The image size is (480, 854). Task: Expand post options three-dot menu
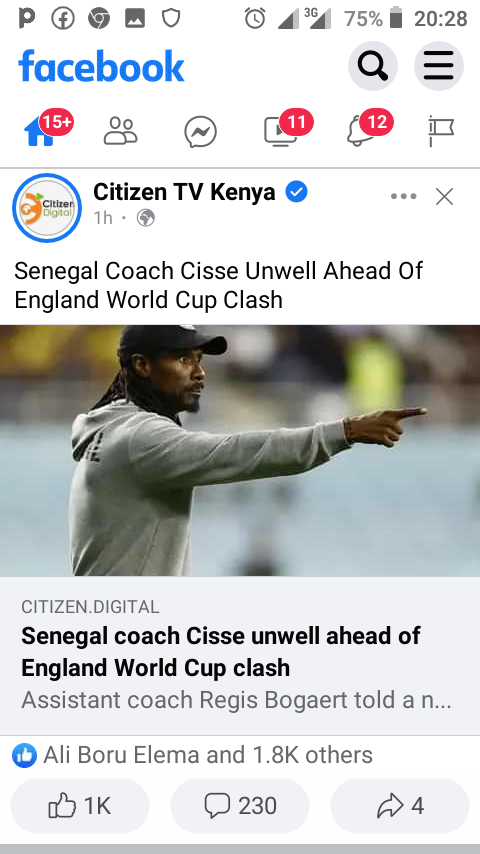(404, 197)
